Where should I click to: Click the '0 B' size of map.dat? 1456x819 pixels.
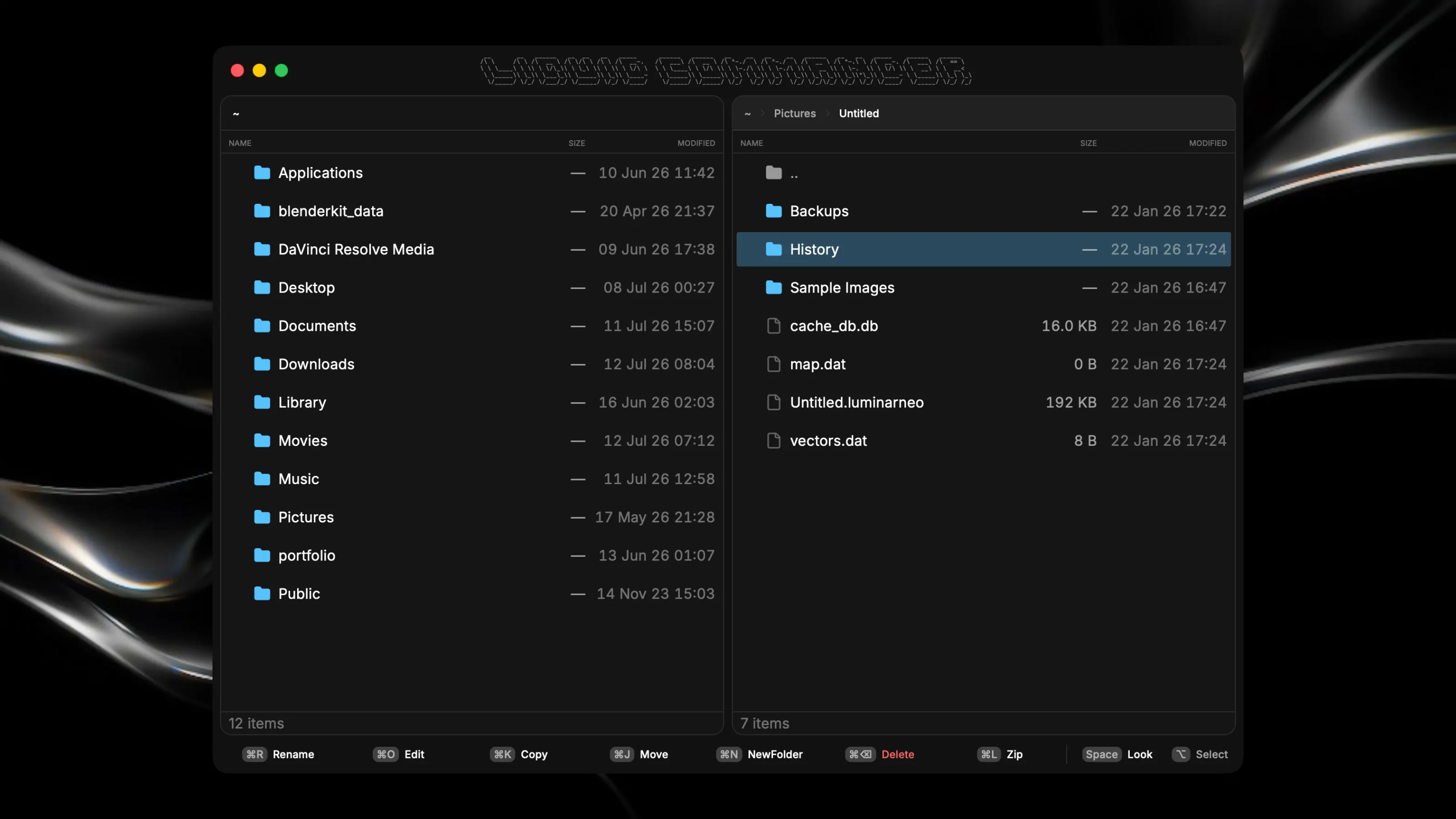(x=1085, y=364)
